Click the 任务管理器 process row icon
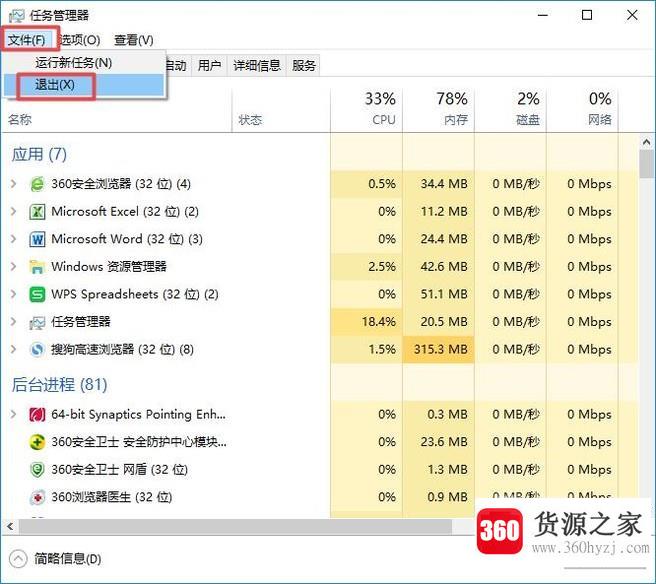The width and height of the screenshot is (656, 584). (37, 322)
